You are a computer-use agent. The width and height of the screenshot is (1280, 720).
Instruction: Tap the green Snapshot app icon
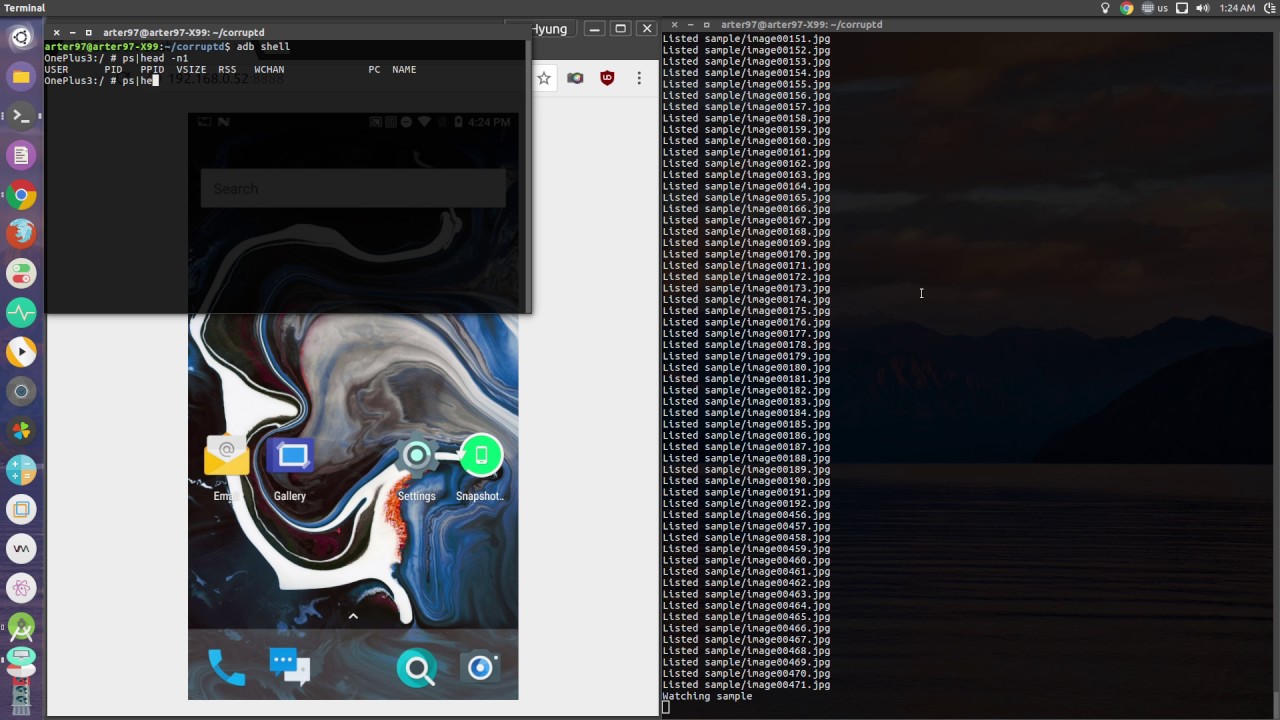[x=480, y=458]
